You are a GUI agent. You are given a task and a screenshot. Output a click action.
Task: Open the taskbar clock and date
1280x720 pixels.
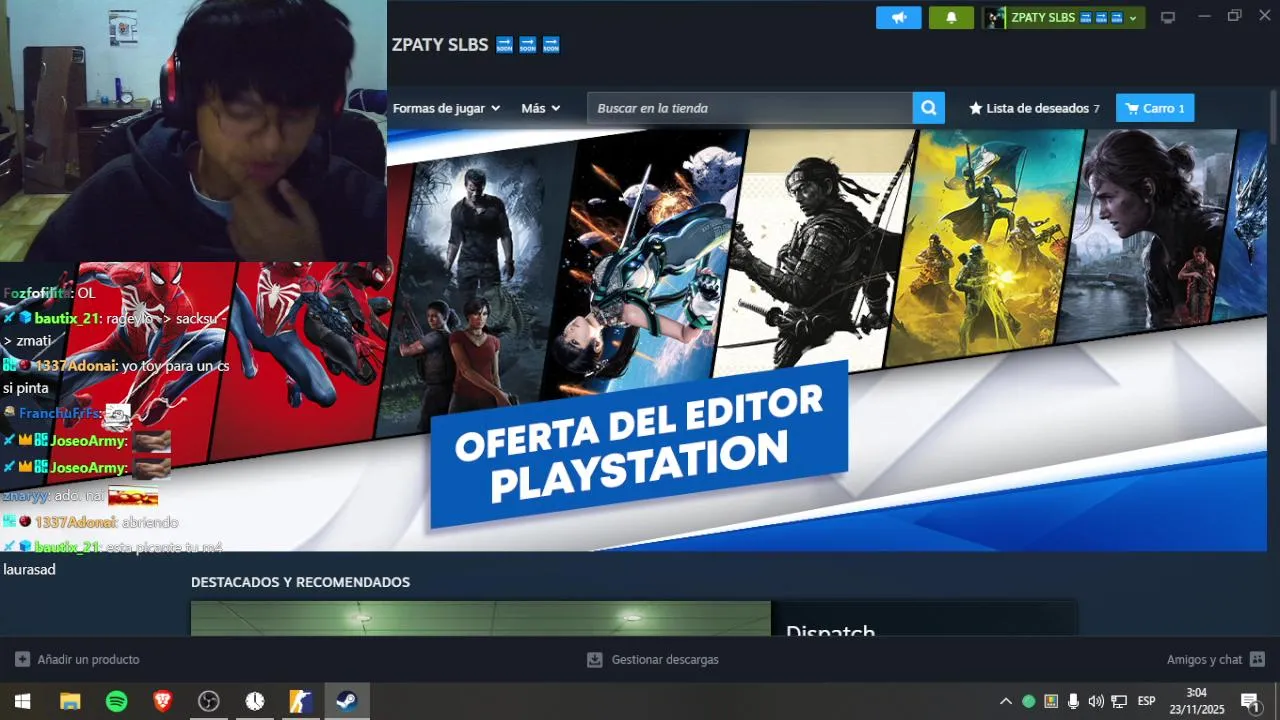tap(1197, 701)
